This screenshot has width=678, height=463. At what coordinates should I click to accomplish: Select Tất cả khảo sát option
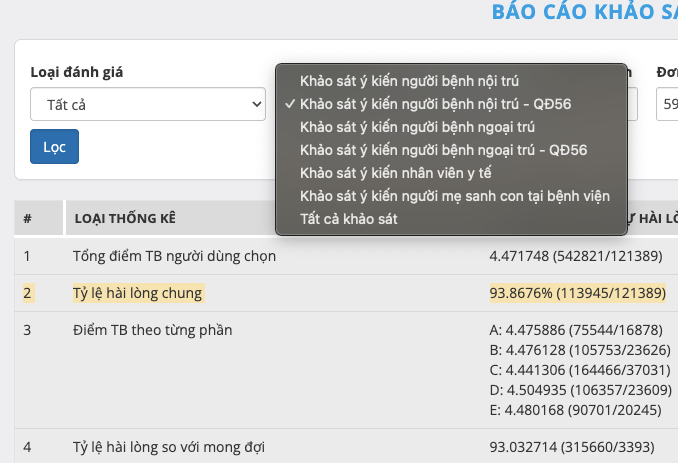[x=349, y=218]
